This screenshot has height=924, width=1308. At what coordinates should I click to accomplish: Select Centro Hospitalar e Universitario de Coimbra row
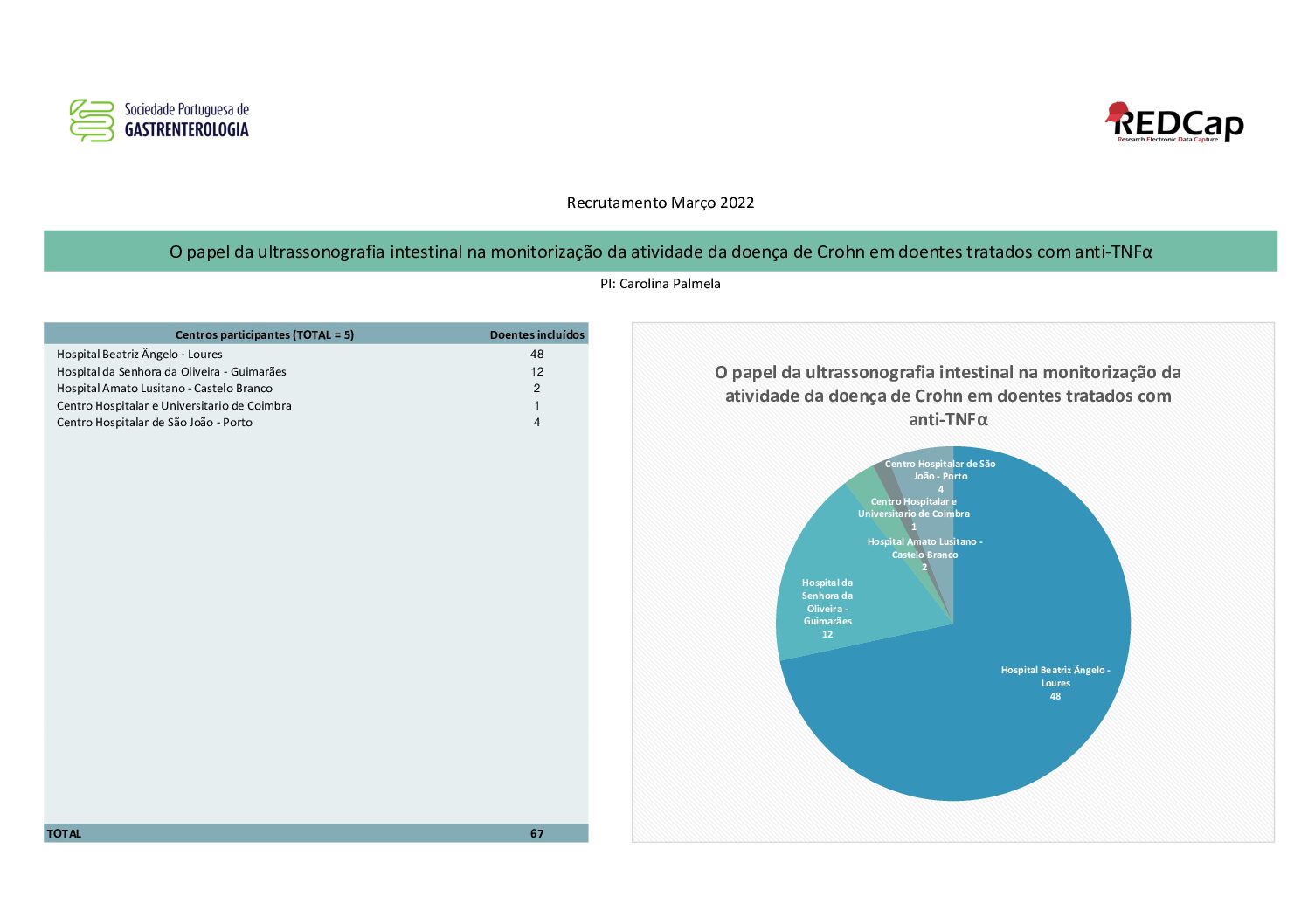coord(316,405)
